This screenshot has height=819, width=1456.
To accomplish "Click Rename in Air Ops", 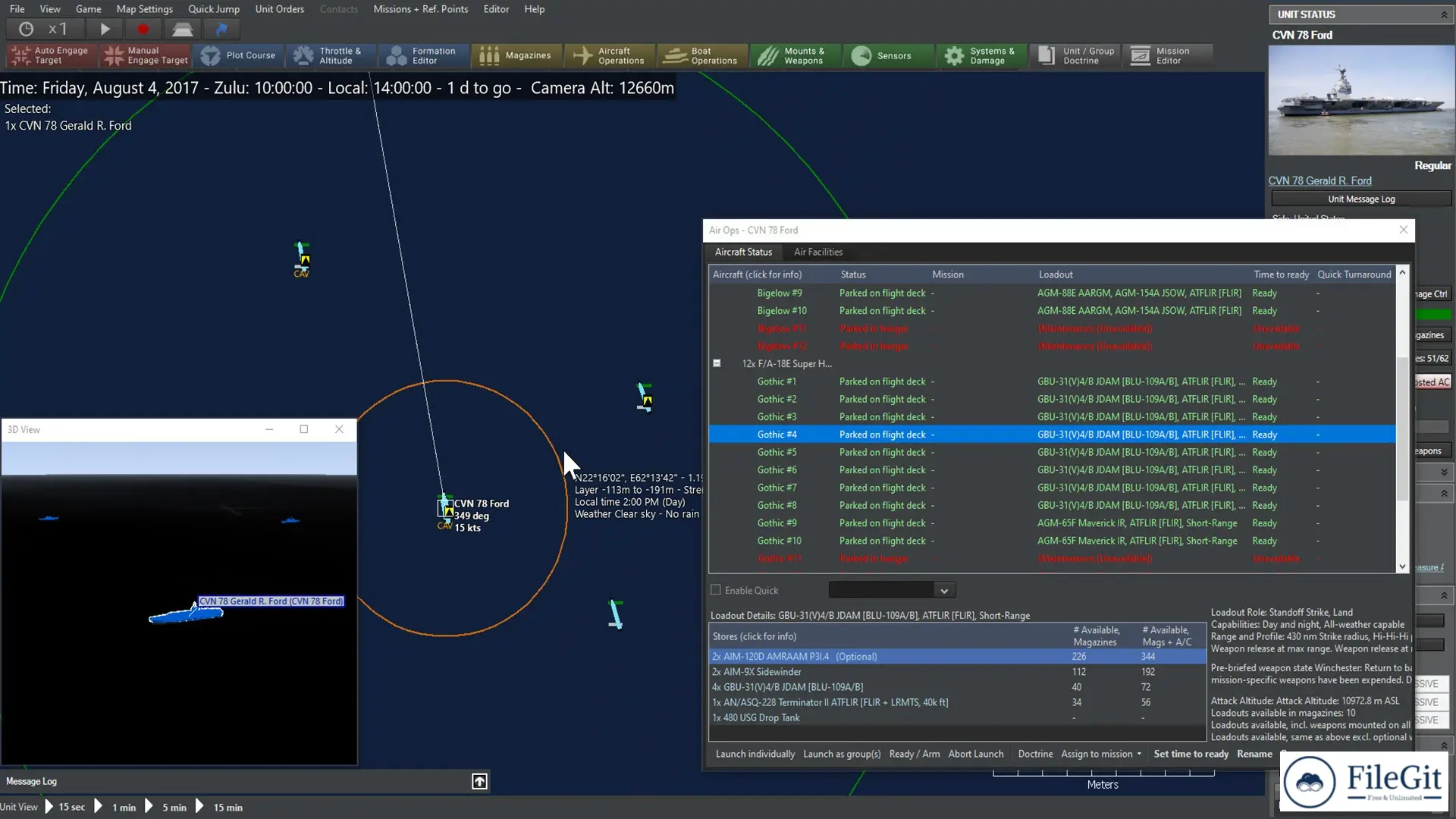I will [x=1254, y=754].
